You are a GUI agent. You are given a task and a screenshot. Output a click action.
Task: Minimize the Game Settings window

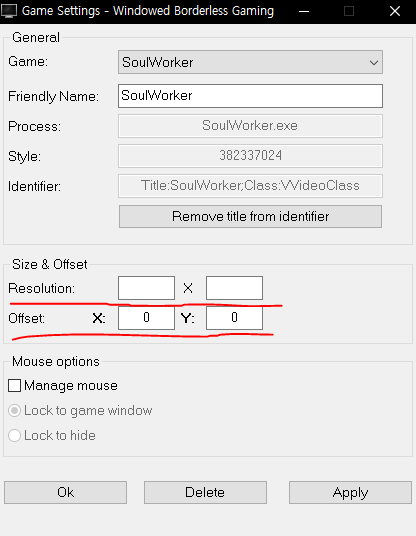pos(304,11)
